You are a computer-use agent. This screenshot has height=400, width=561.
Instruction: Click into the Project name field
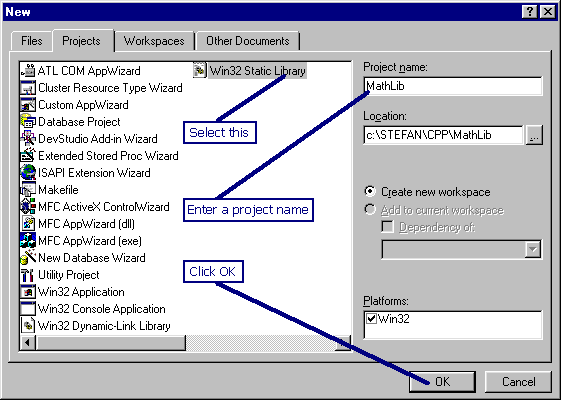coord(453,86)
